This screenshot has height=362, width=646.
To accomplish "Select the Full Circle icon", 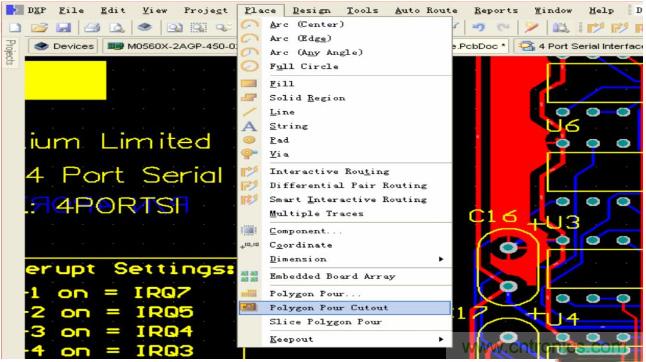I will tap(249, 66).
